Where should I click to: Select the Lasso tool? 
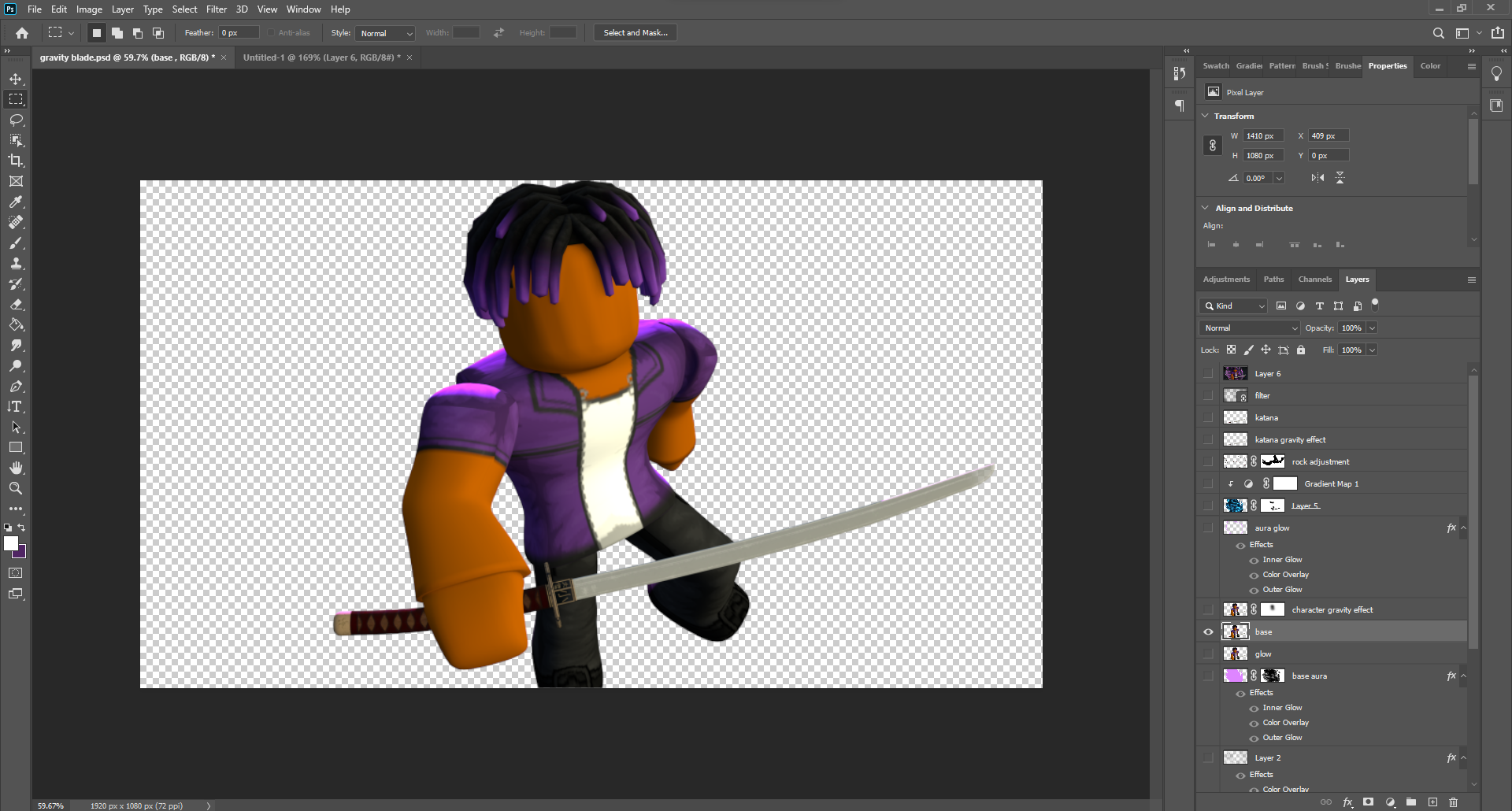click(16, 120)
